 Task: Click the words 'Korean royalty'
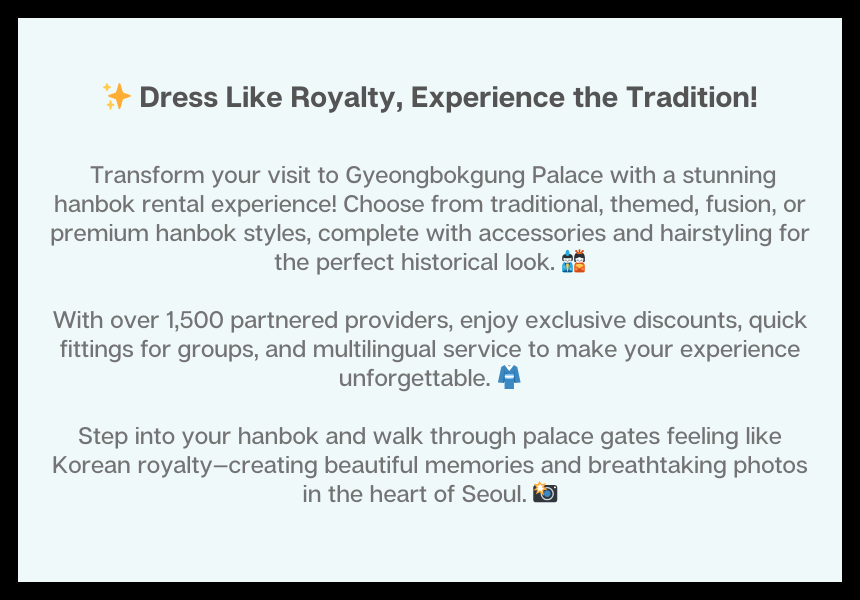(x=132, y=466)
